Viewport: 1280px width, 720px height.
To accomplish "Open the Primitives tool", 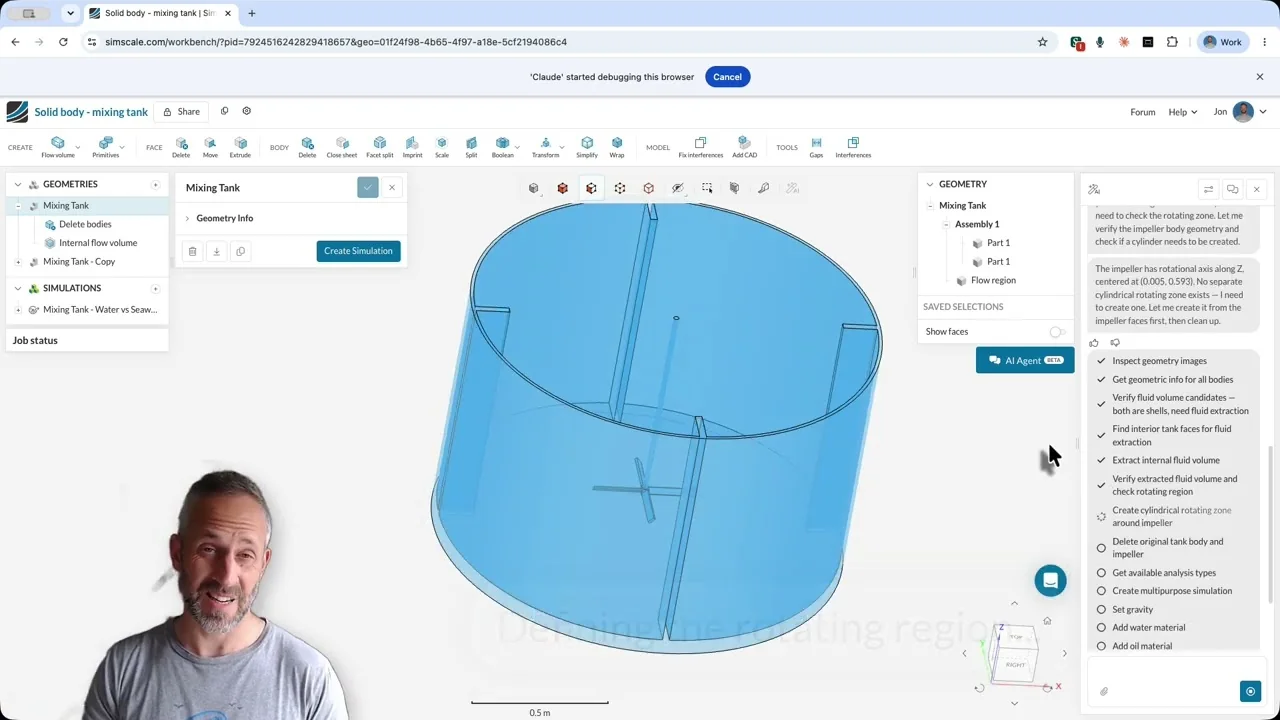I will click(x=105, y=147).
